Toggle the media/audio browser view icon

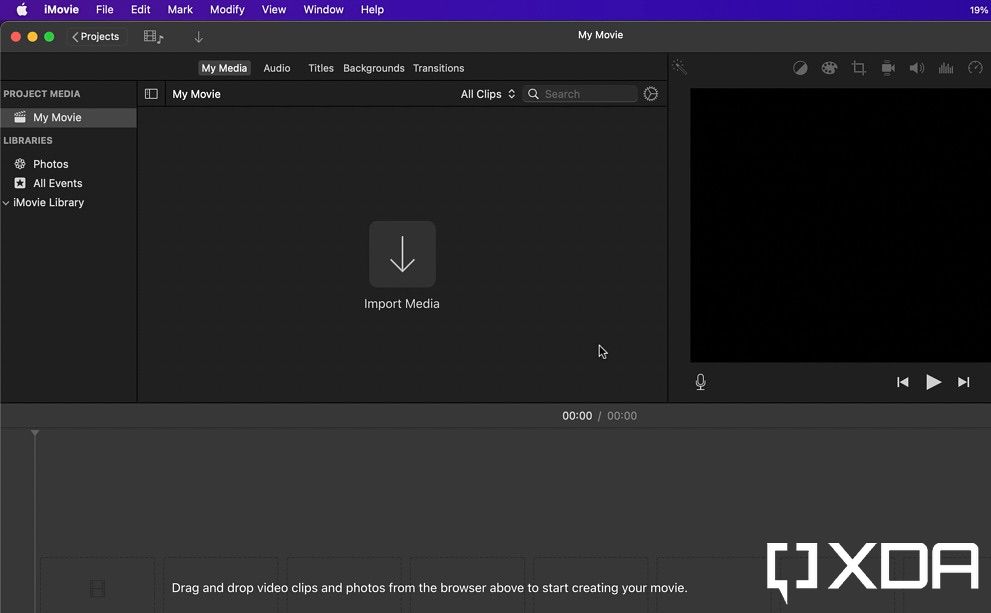[x=152, y=36]
